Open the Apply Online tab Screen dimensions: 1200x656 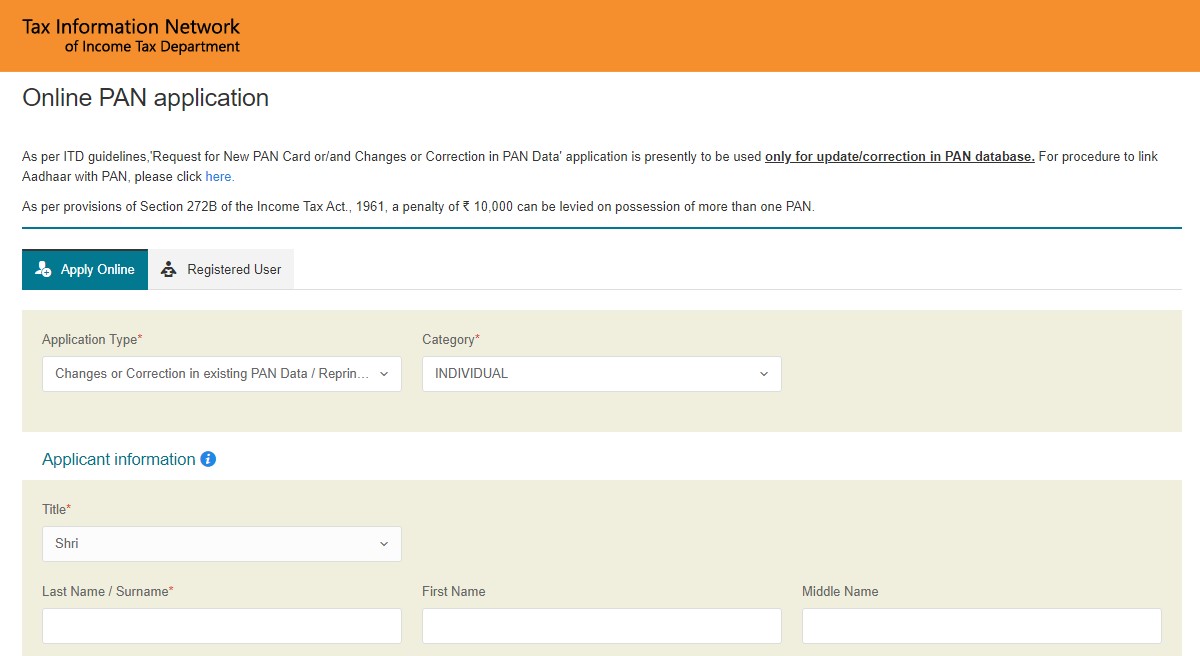(x=85, y=269)
